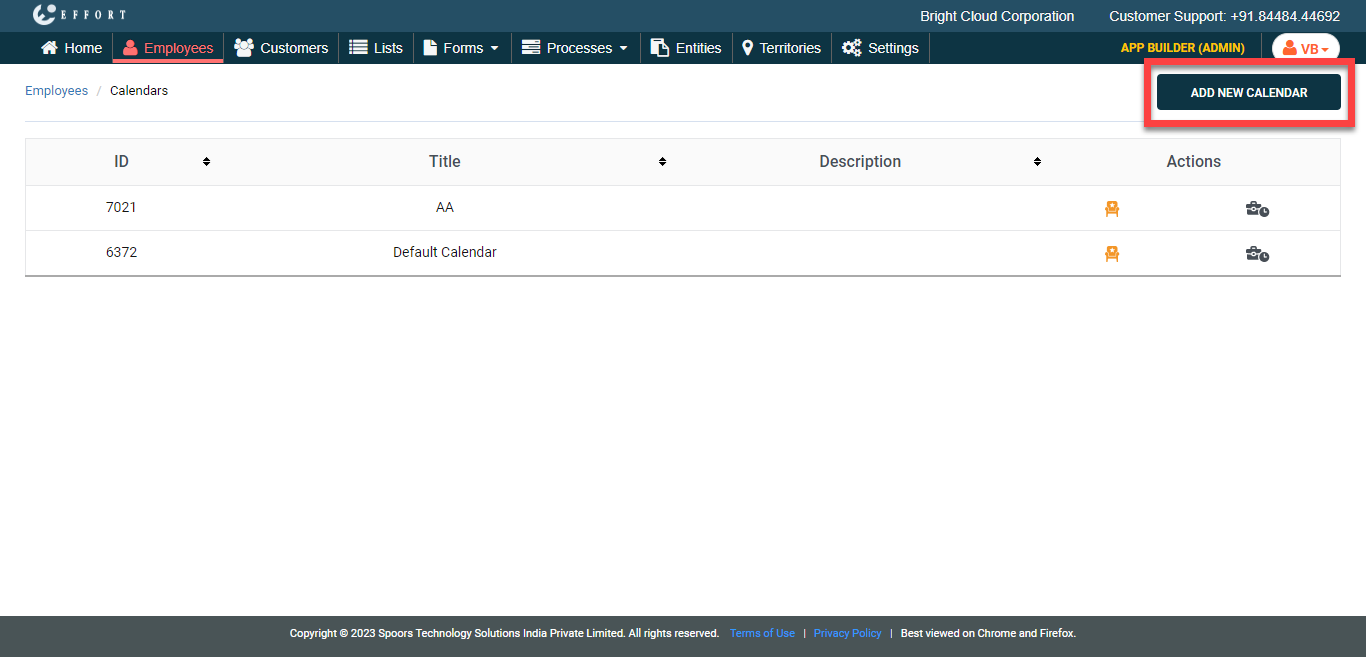Navigate to Territories
1366x657 pixels.
coord(781,48)
